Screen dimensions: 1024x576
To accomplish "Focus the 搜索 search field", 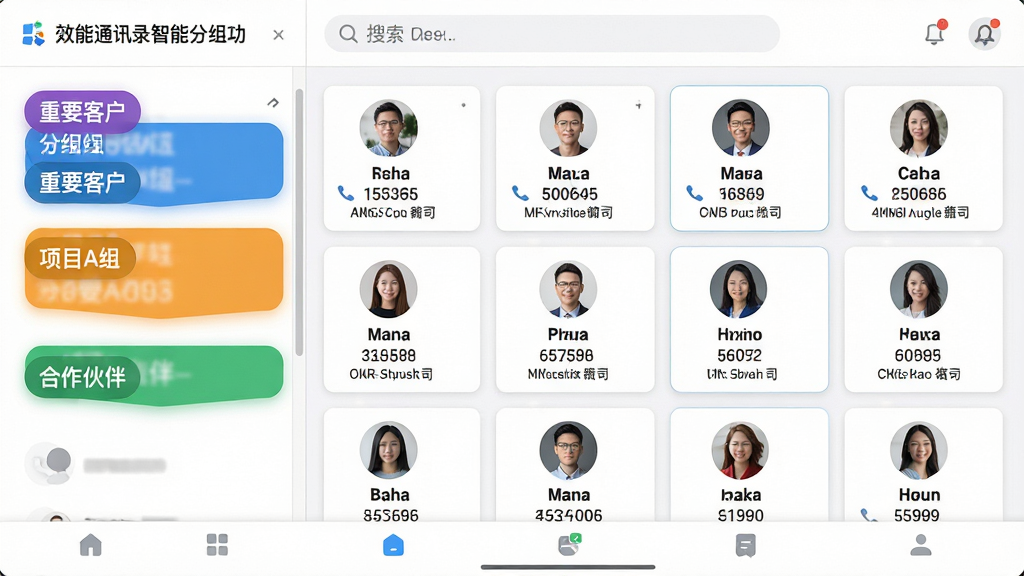I will 552,34.
